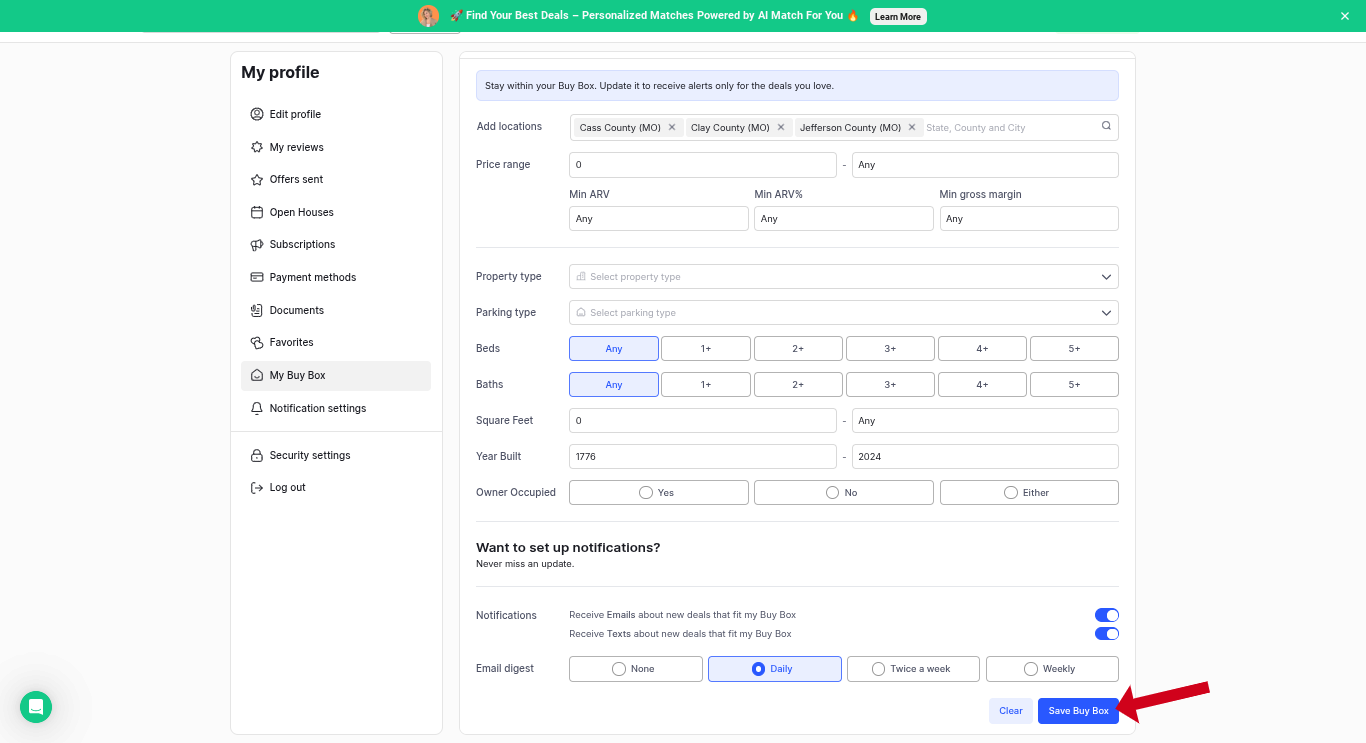This screenshot has height=743, width=1366.
Task: Click the Payment methods card icon
Action: coord(257,277)
